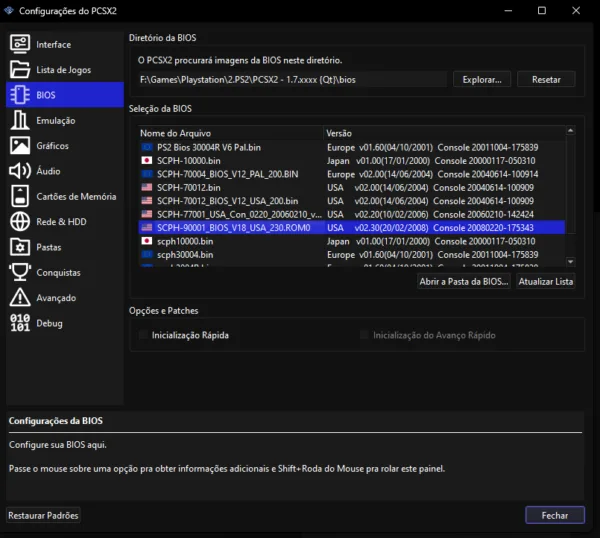
Task: Click the Japan flag beside SCPH-10000.bin
Action: tap(147, 160)
